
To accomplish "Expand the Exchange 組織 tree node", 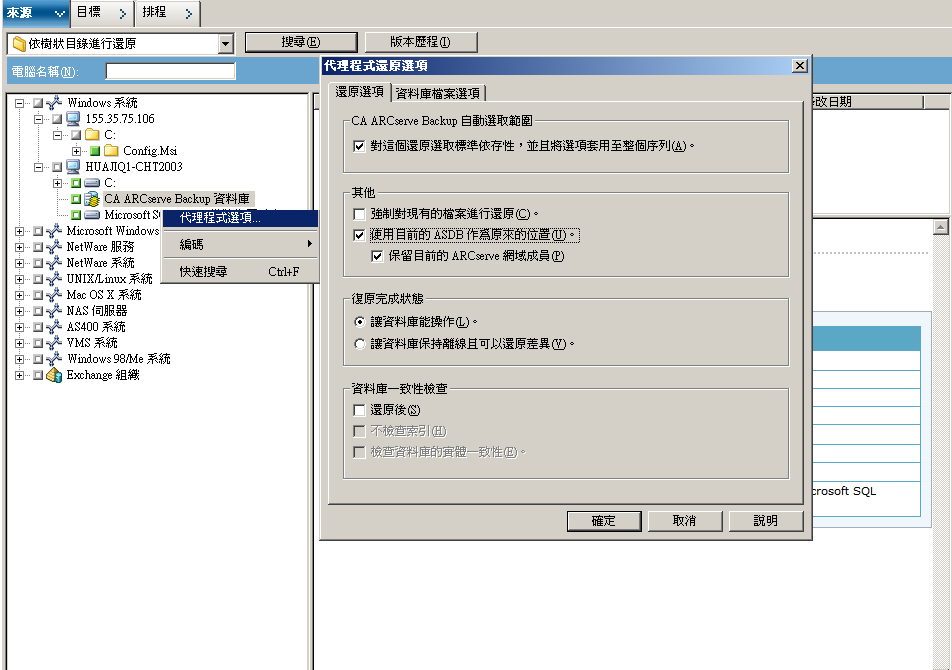I will [19, 375].
